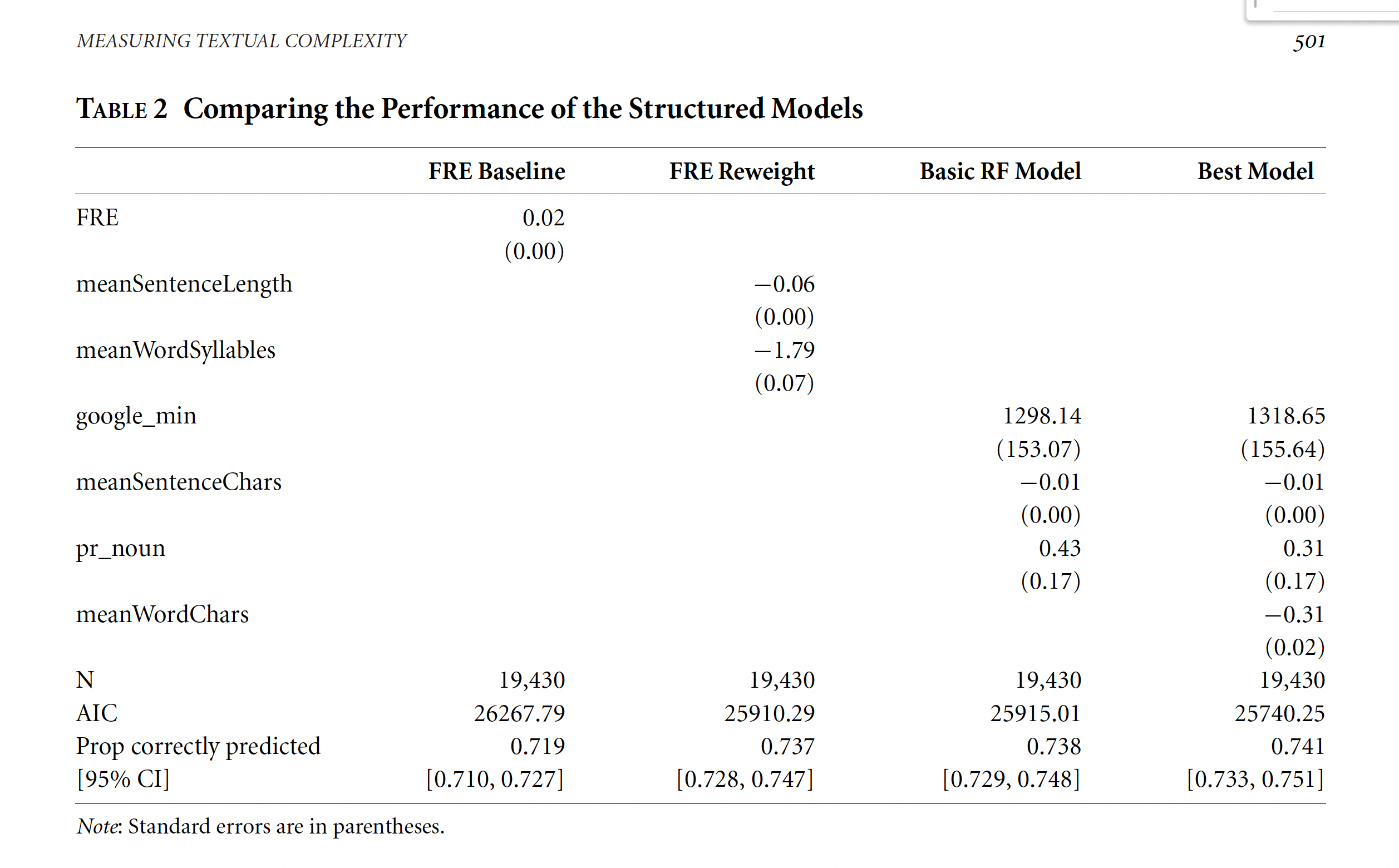Click the 'MEASURING TEXTUAL COMPLEXITY' running header
The width and height of the screenshot is (1399, 868).
click(242, 41)
